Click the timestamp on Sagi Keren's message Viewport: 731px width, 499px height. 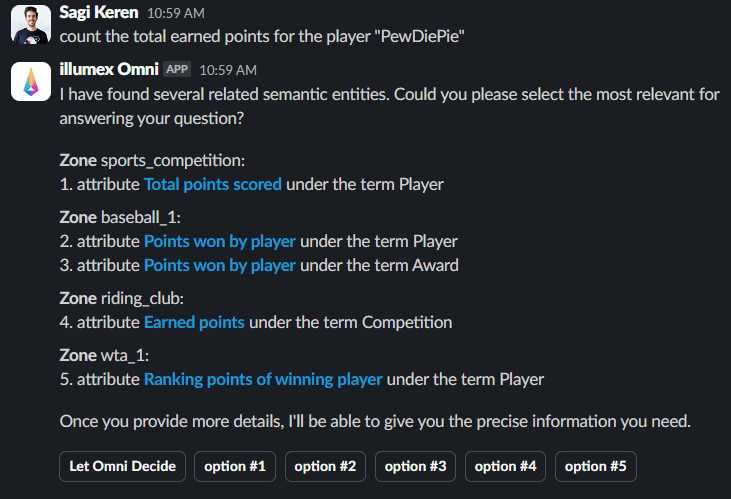pyautogui.click(x=175, y=15)
